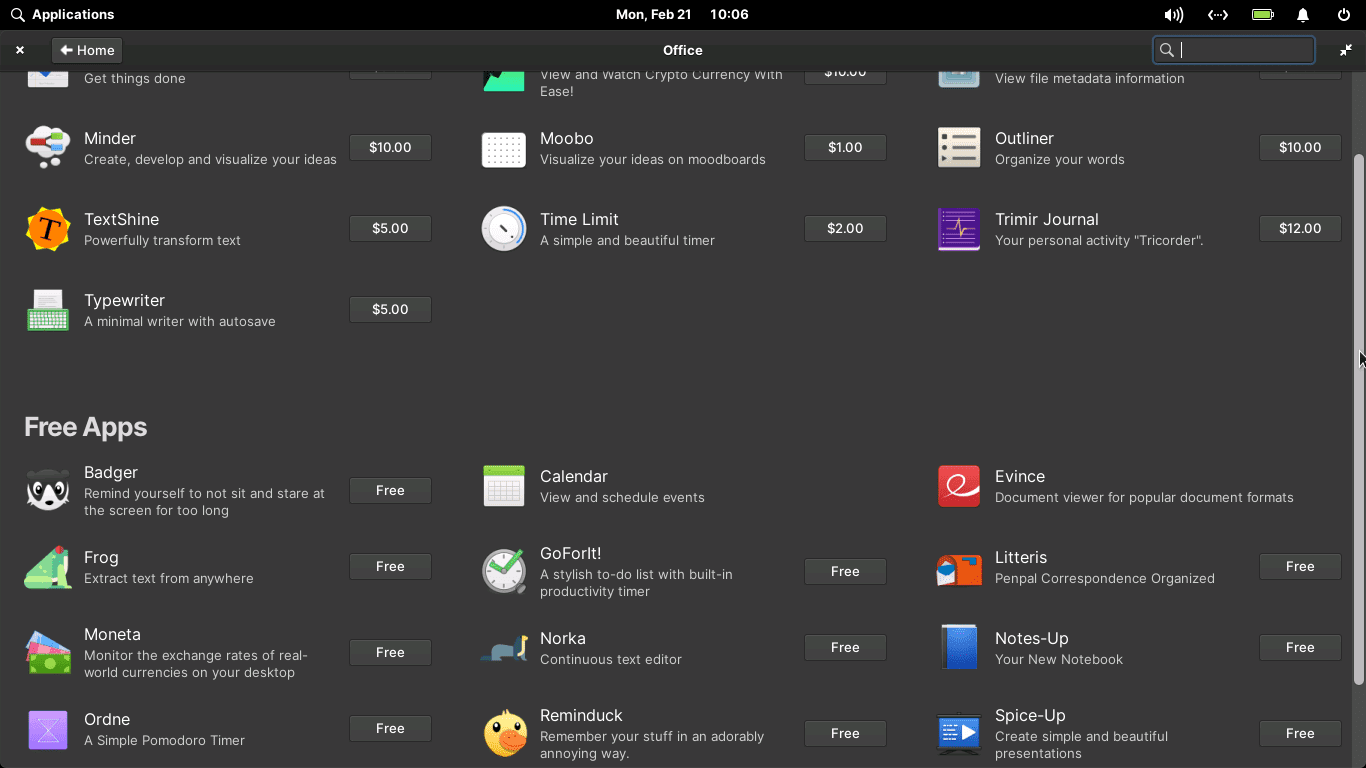
Task: Install Badger with Free button
Action: (x=390, y=490)
